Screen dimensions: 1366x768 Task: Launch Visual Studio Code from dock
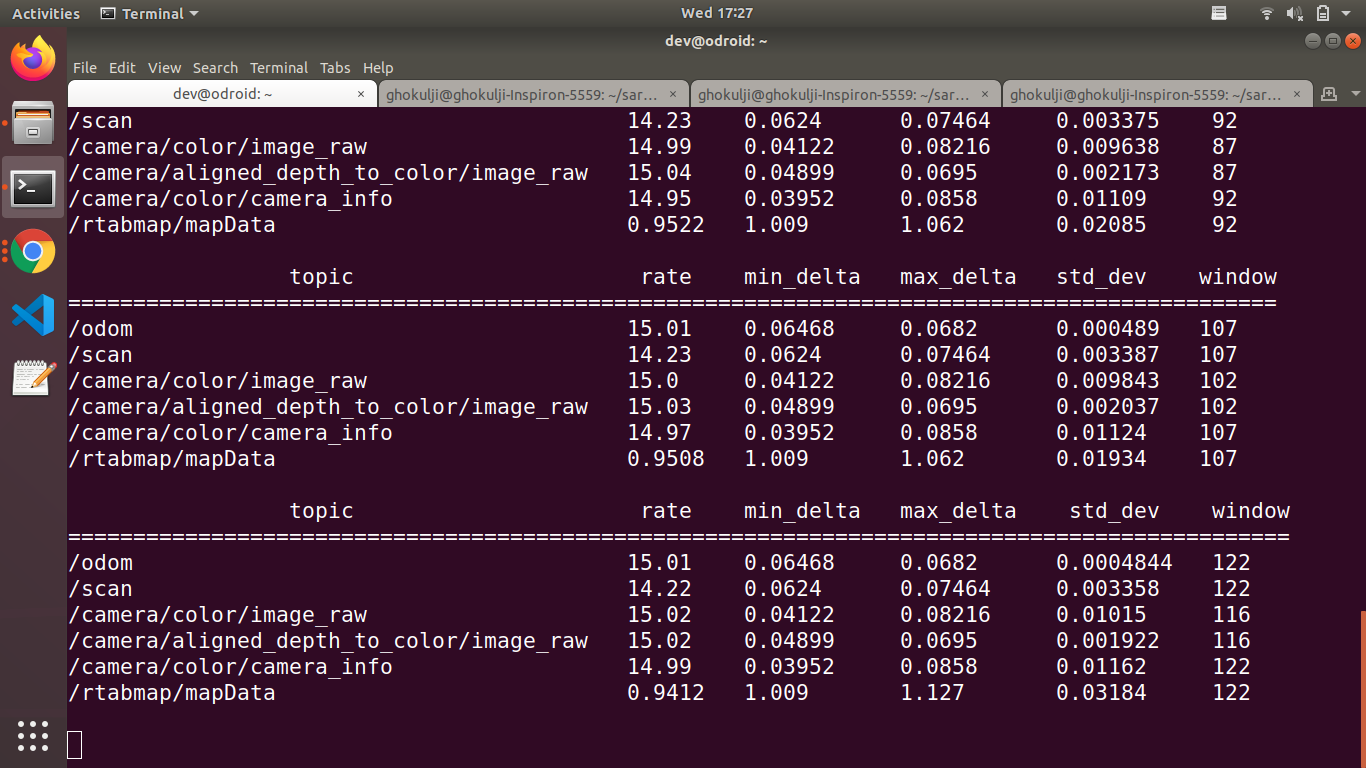pos(33,315)
